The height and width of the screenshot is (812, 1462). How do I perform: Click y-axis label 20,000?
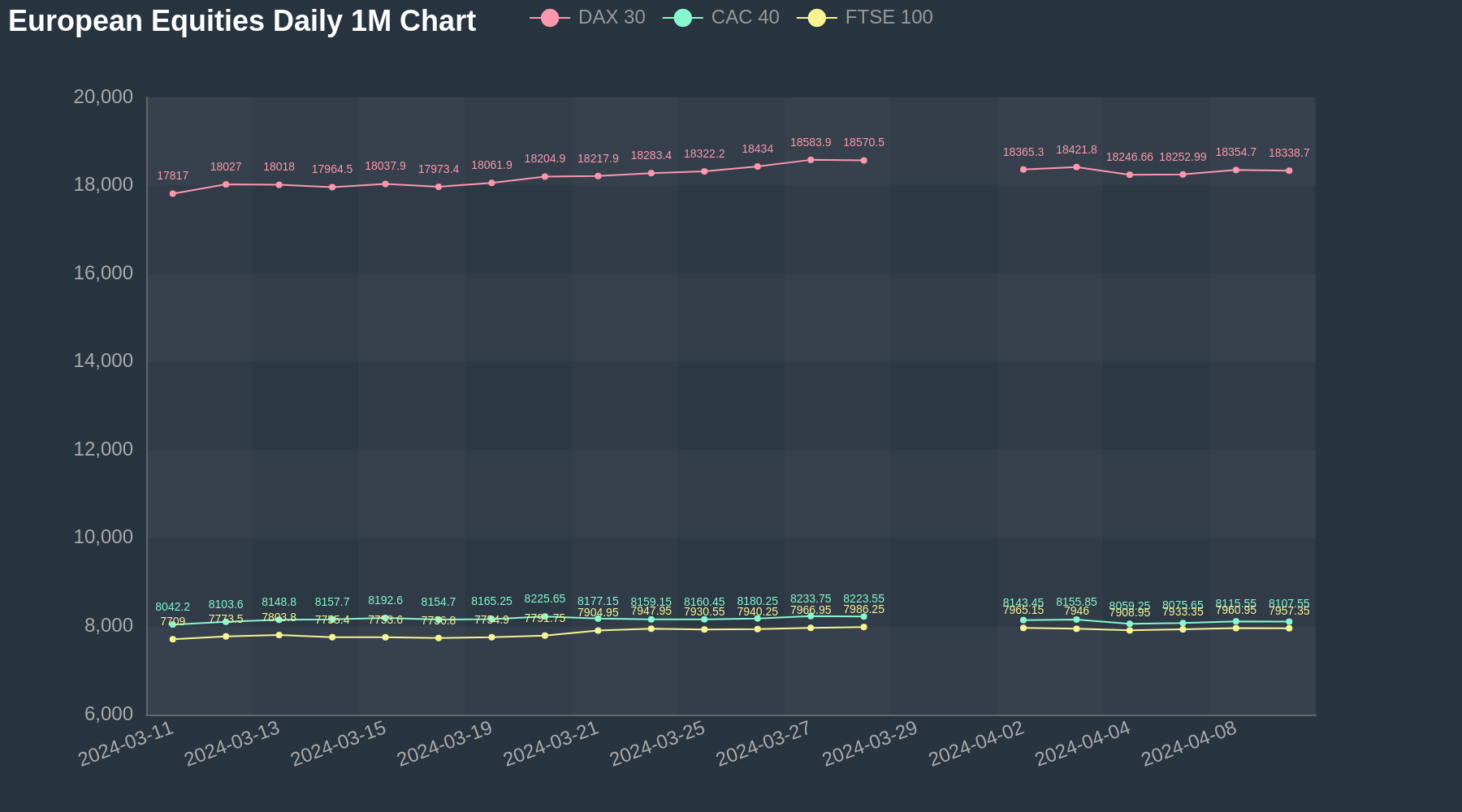pos(103,97)
